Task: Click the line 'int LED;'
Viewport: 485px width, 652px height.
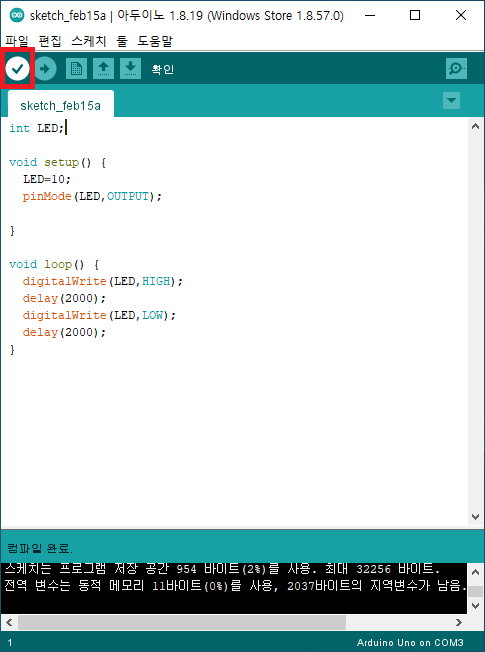Action: click(x=37, y=128)
